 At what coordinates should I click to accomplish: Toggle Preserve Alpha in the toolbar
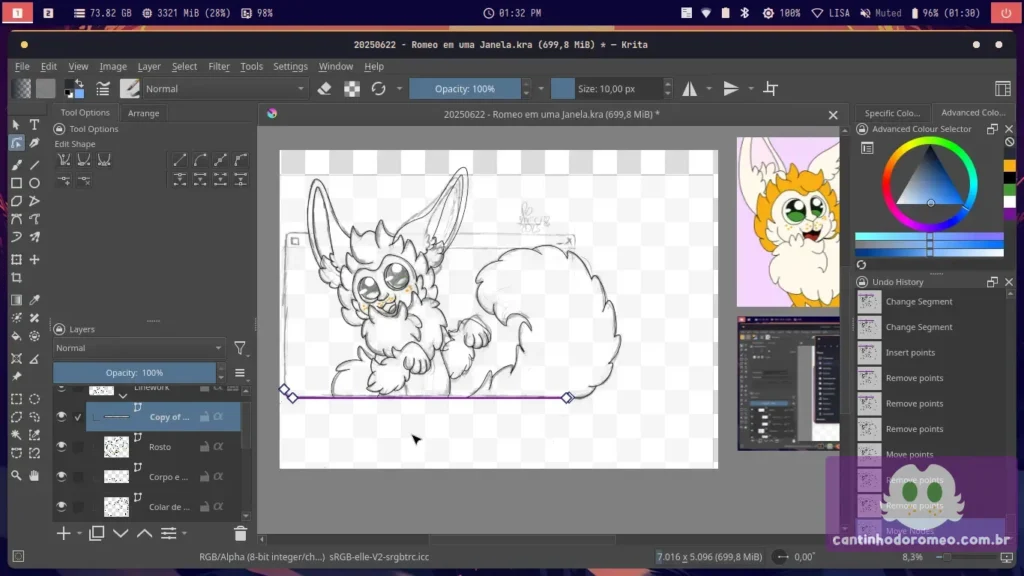click(352, 89)
